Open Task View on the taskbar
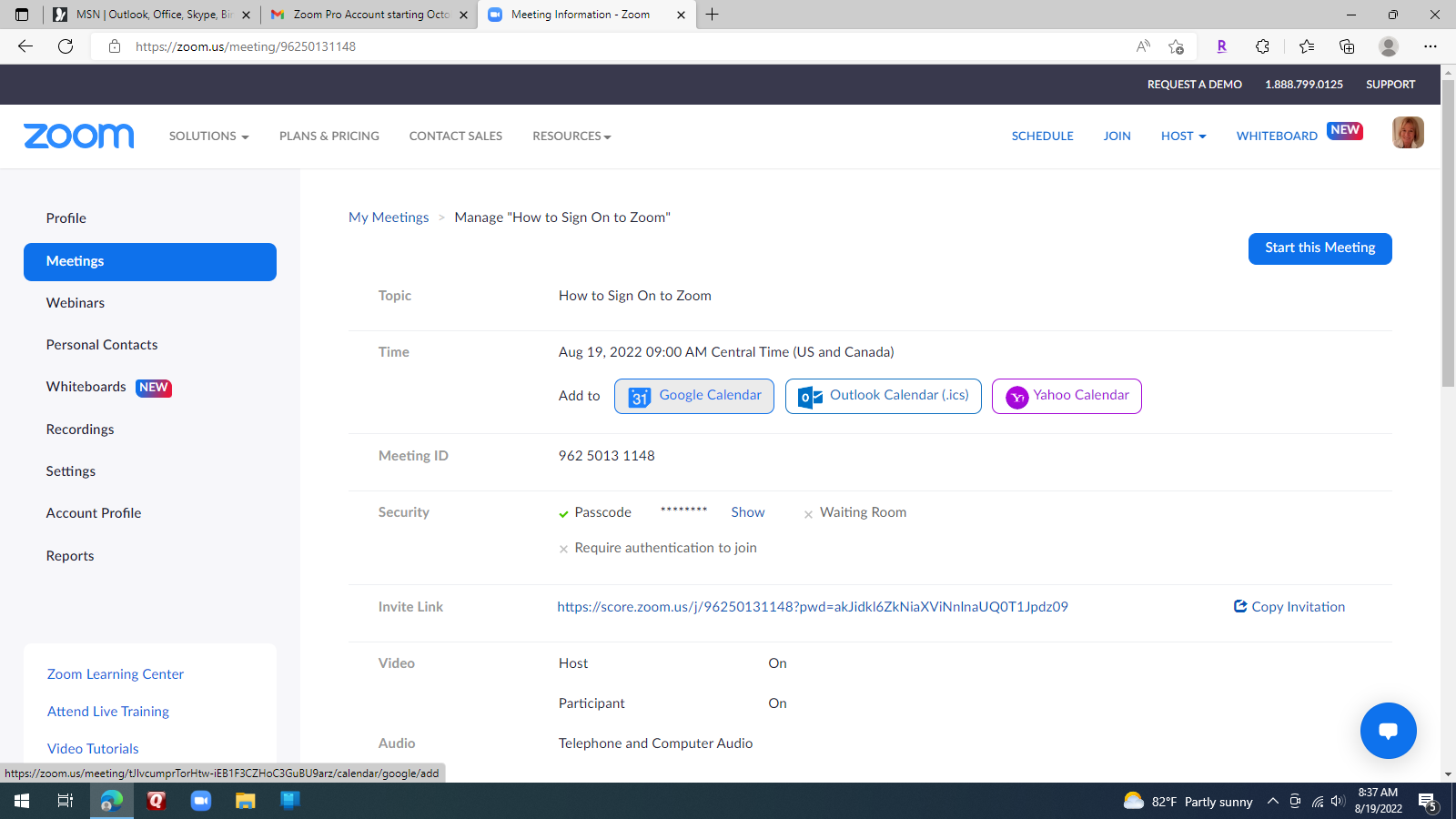Screen dimensions: 1456x819 click(x=66, y=801)
